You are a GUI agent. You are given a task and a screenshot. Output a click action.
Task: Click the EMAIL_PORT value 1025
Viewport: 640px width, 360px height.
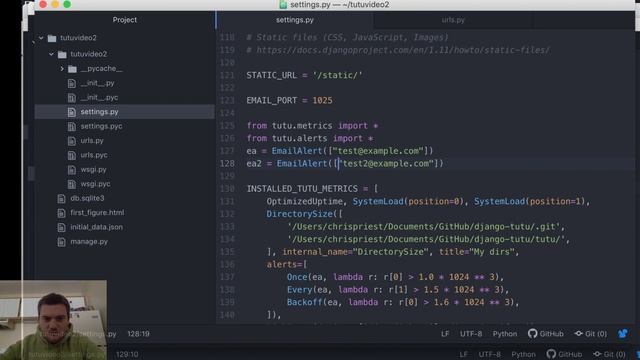click(322, 100)
